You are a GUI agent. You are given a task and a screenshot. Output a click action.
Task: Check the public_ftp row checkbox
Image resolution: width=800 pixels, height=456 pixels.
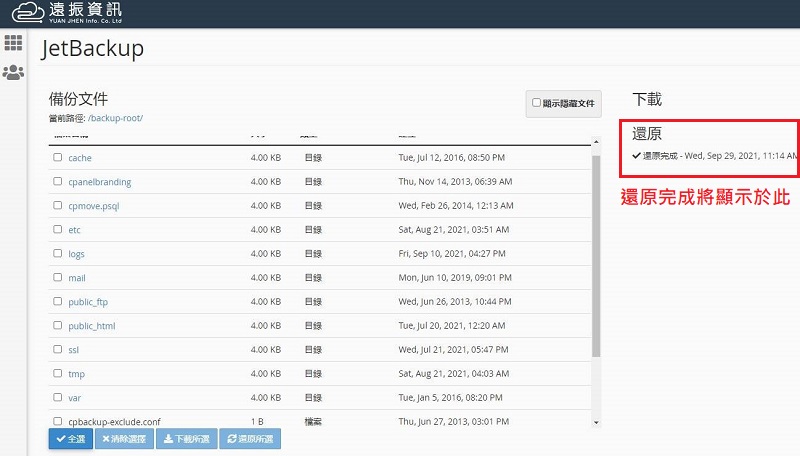pyautogui.click(x=58, y=301)
